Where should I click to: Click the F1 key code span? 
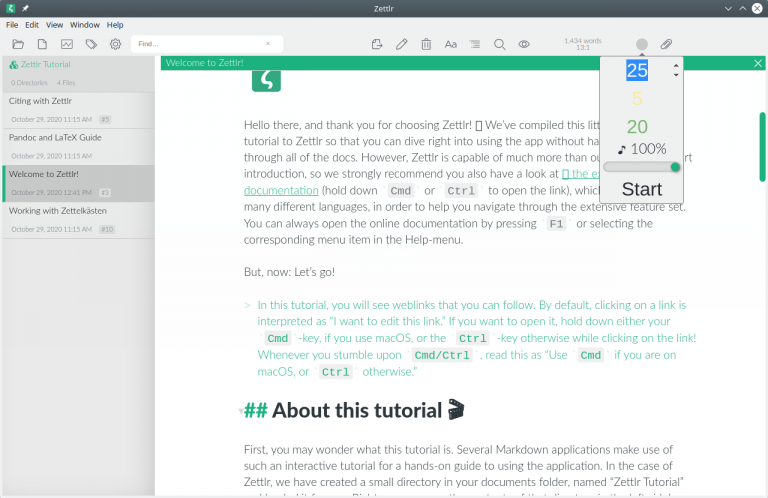(556, 224)
